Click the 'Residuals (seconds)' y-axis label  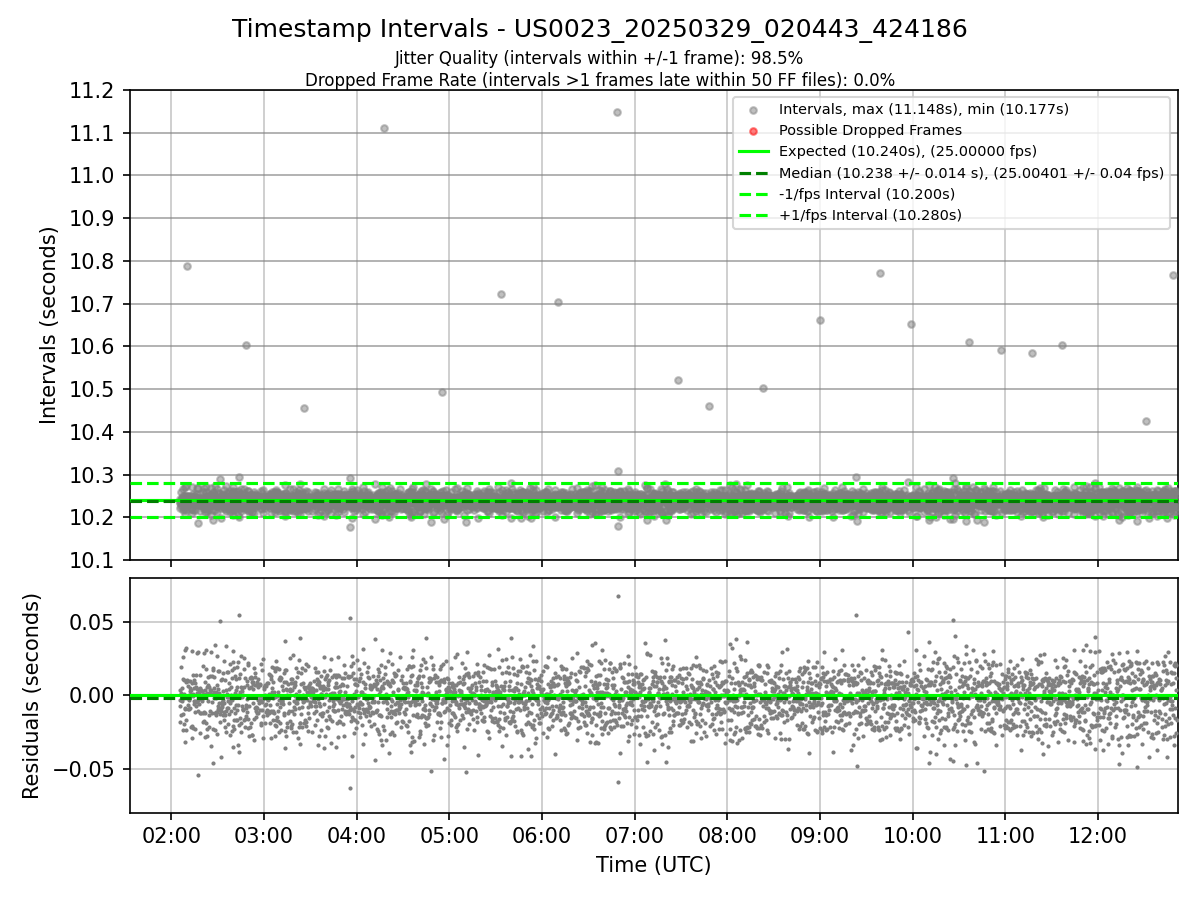tap(31, 696)
